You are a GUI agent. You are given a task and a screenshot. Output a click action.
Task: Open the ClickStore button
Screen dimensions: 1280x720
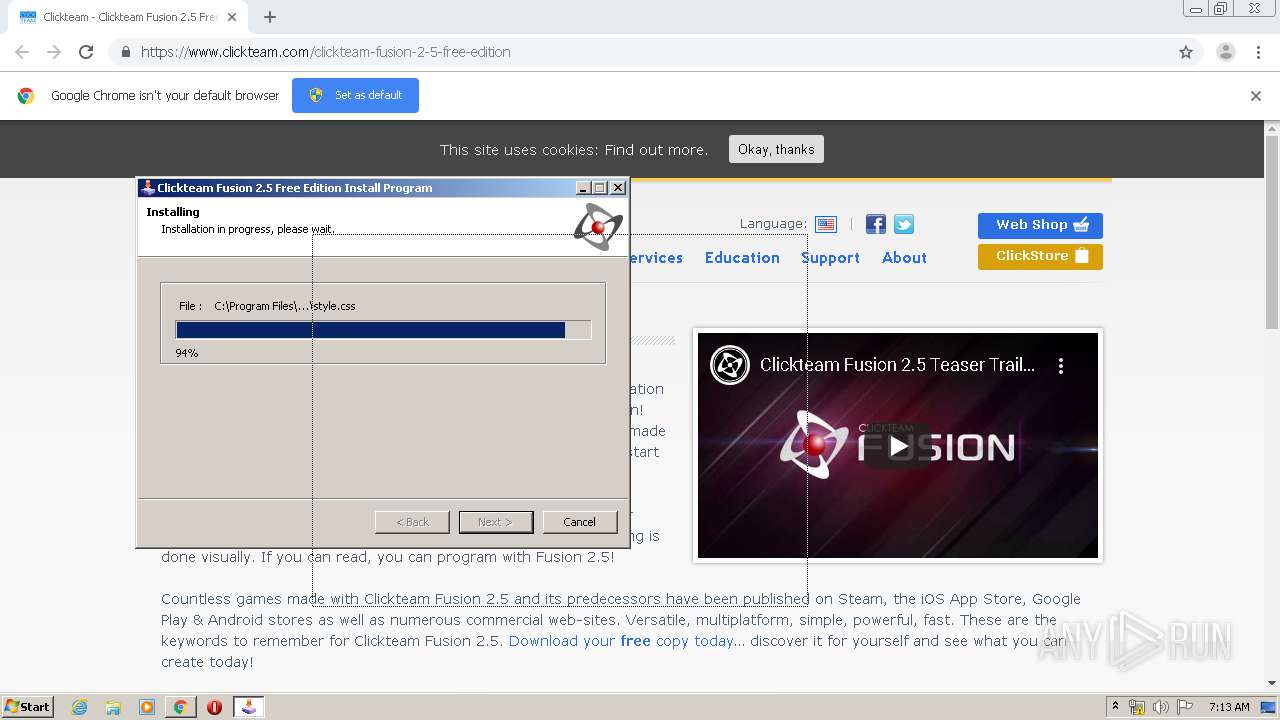coord(1040,256)
